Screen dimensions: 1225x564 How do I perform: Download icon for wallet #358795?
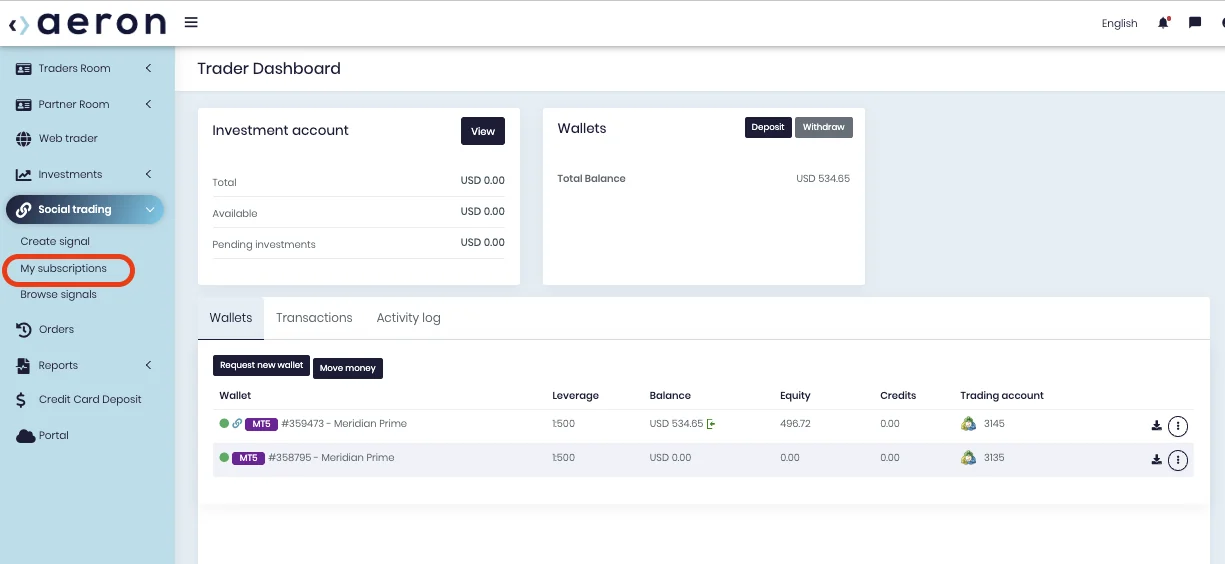1156,460
